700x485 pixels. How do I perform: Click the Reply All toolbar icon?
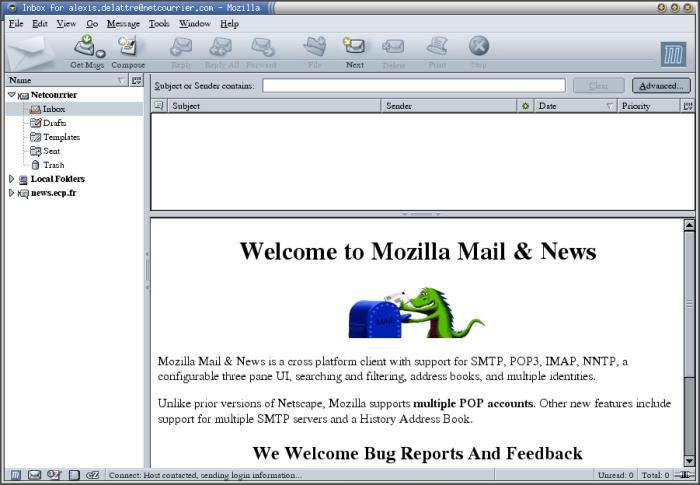tap(221, 52)
